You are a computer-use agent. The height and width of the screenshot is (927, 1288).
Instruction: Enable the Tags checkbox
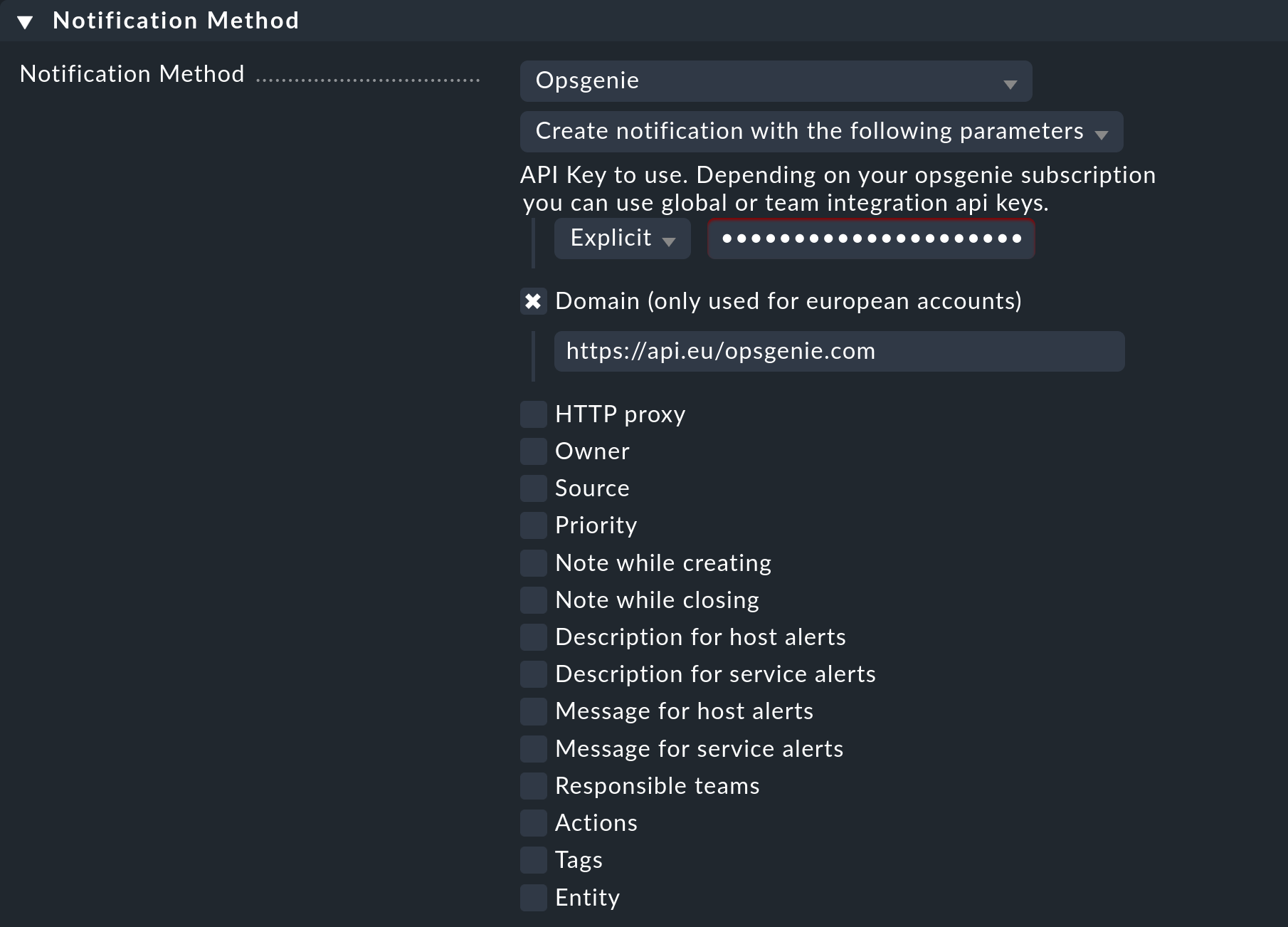click(534, 860)
